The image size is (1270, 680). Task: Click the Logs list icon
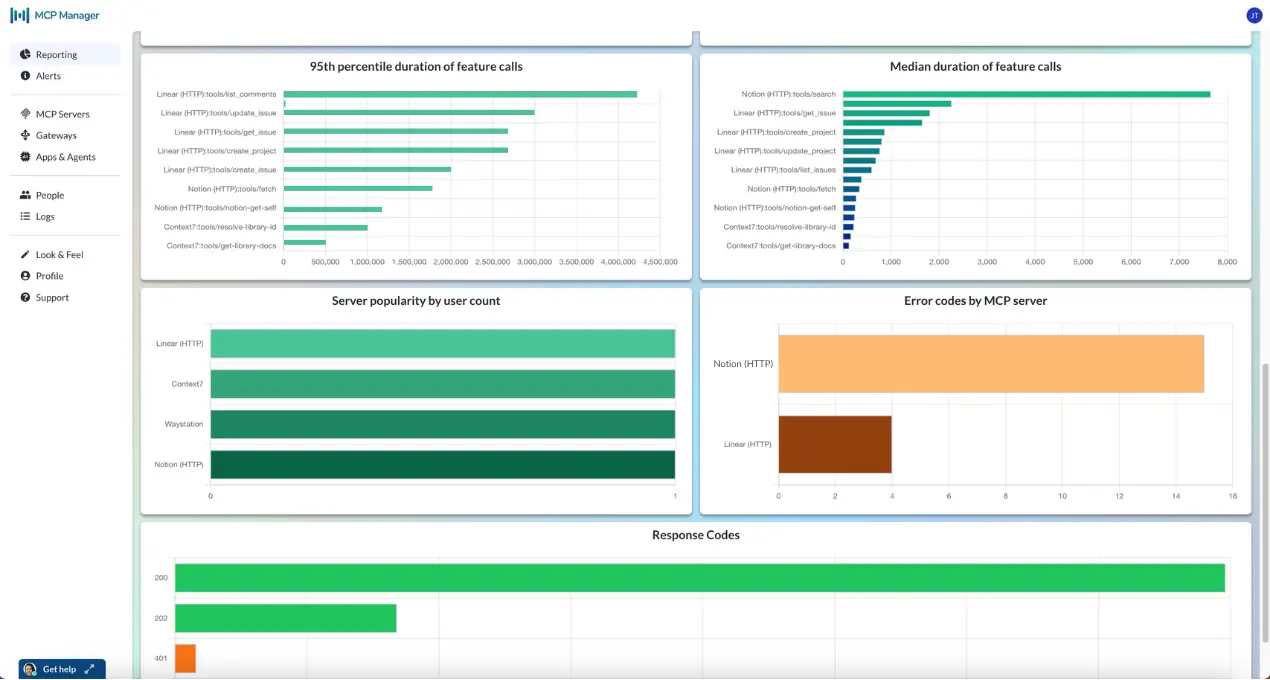pos(25,216)
